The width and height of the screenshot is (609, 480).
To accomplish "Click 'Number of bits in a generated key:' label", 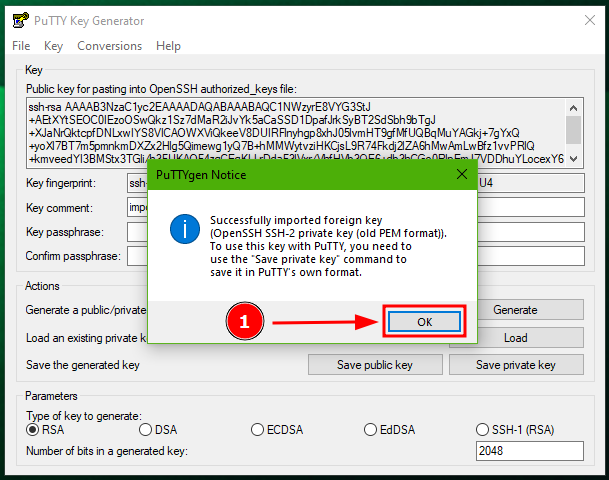I will tap(107, 450).
